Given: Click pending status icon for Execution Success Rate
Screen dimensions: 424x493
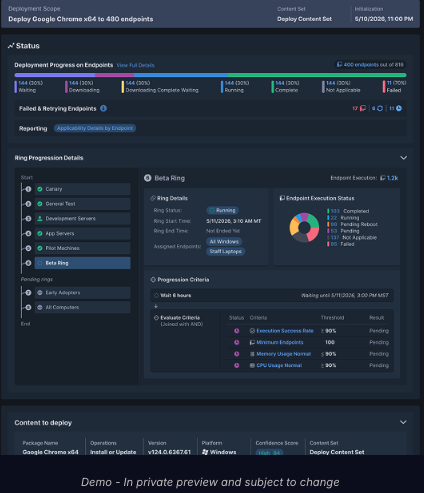Looking at the screenshot, I should point(236,331).
